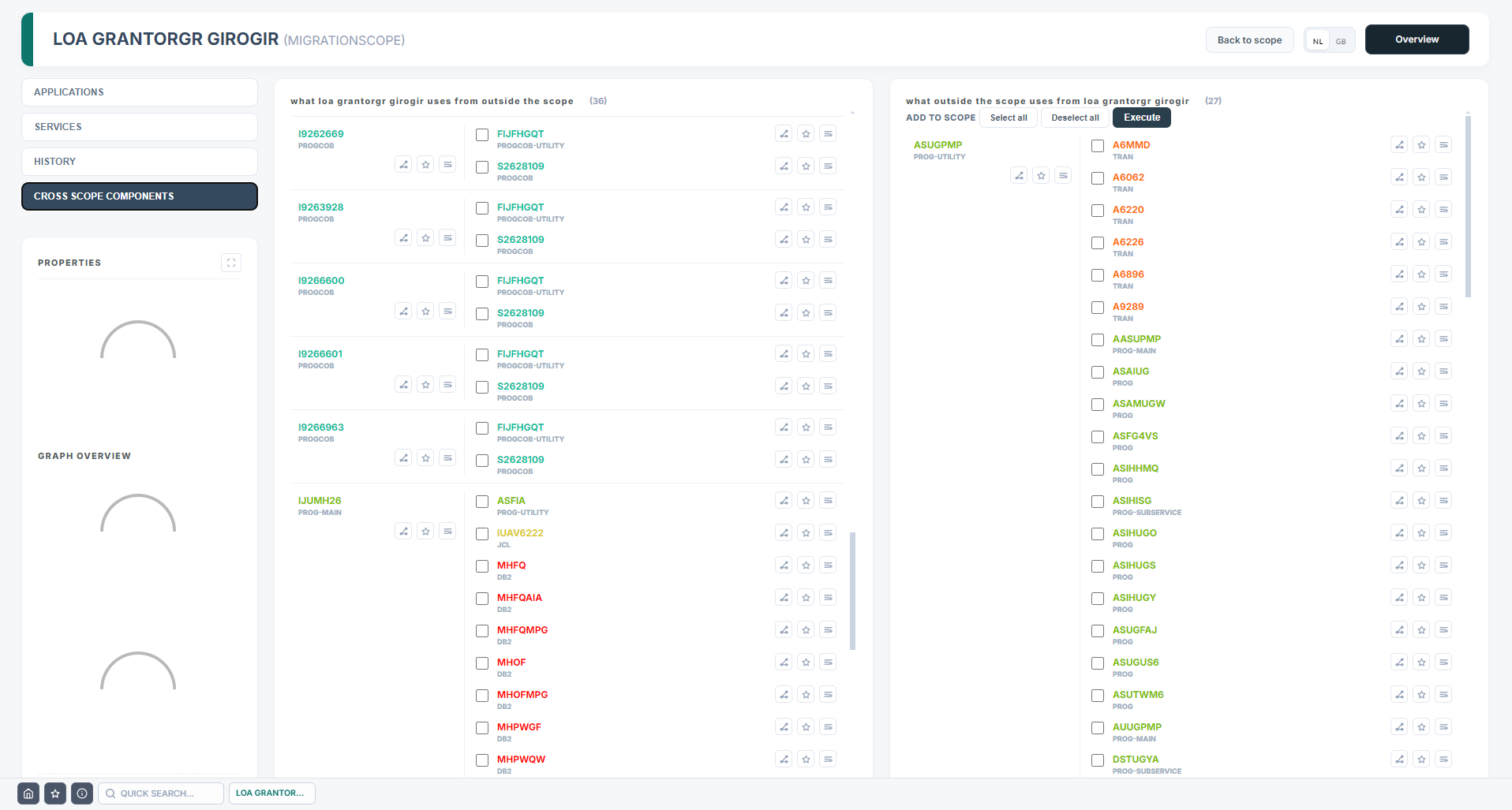Image resolution: width=1512 pixels, height=810 pixels.
Task: Open the I9262669 component link
Action: (x=320, y=134)
